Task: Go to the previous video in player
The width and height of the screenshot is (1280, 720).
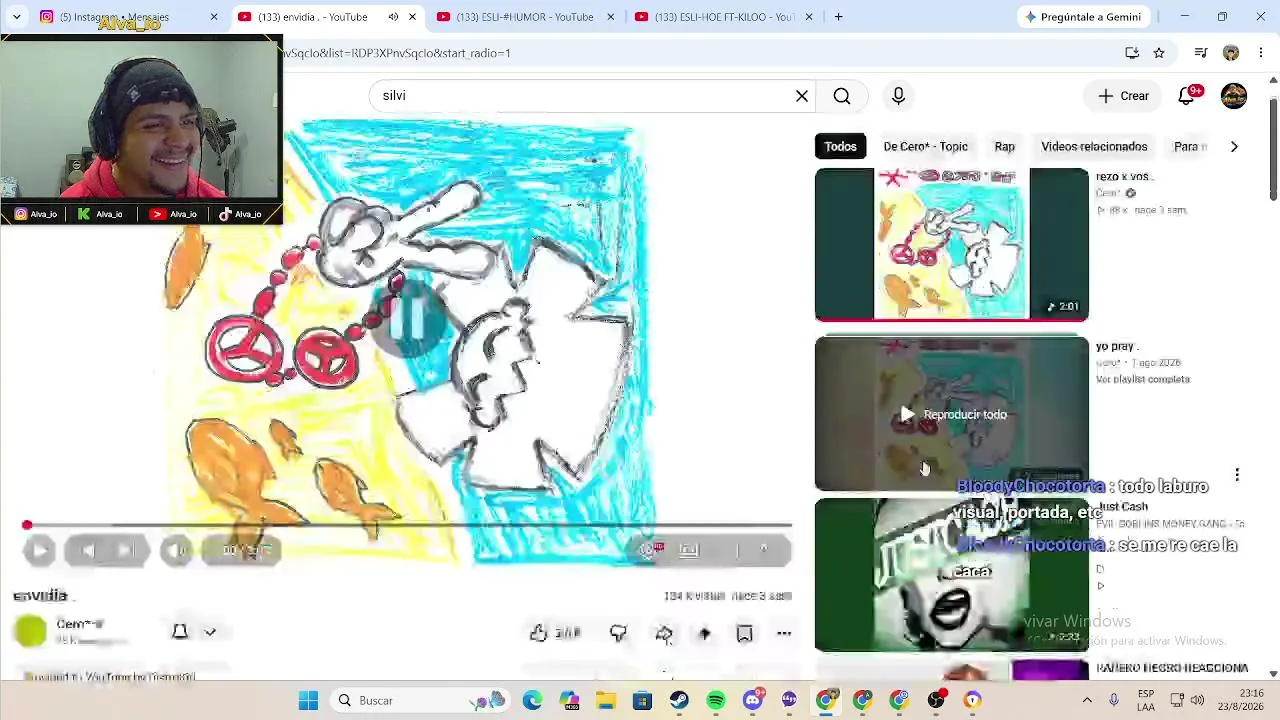Action: point(87,550)
